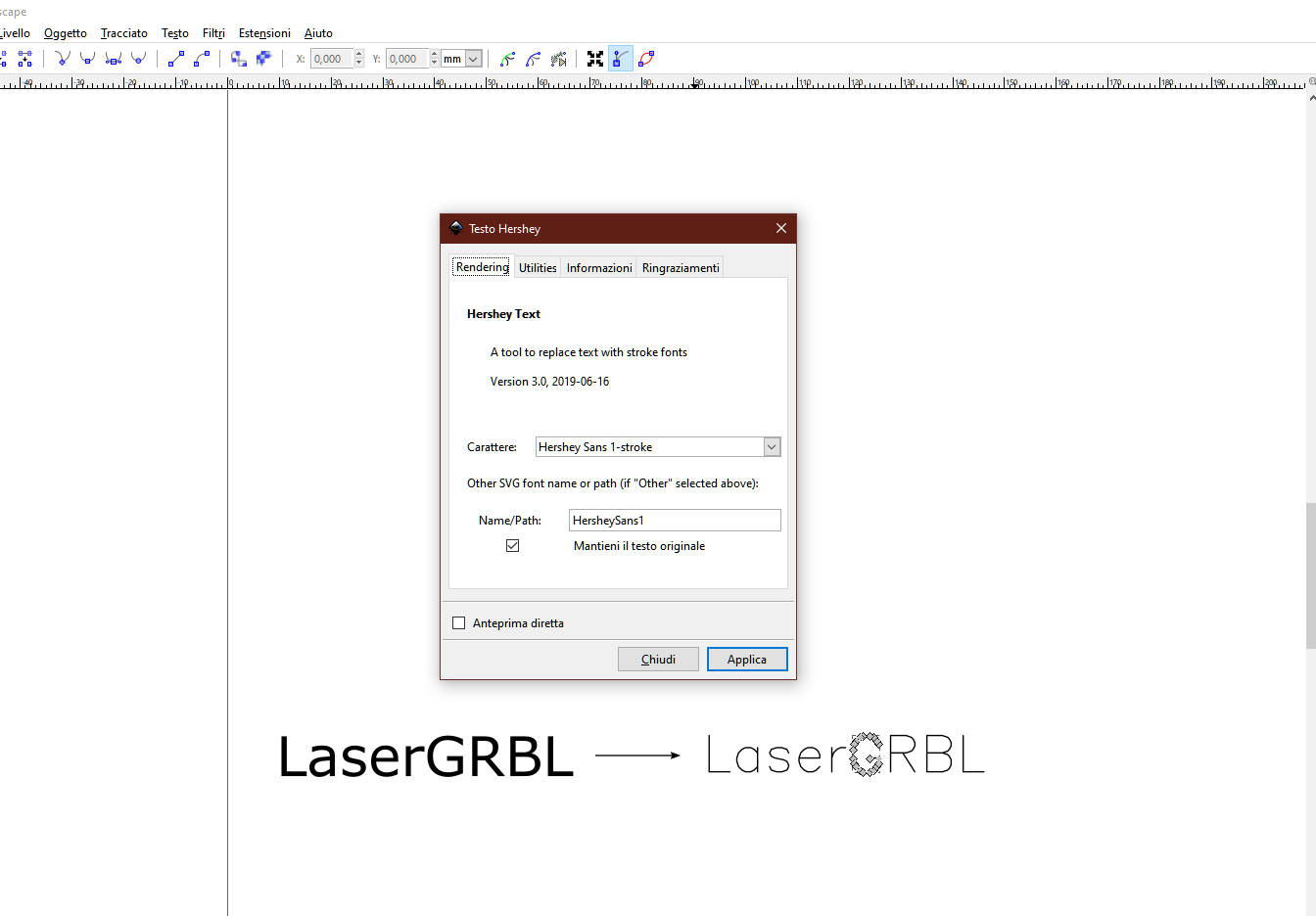The image size is (1316, 916).
Task: Click the Applica button
Action: 747,660
